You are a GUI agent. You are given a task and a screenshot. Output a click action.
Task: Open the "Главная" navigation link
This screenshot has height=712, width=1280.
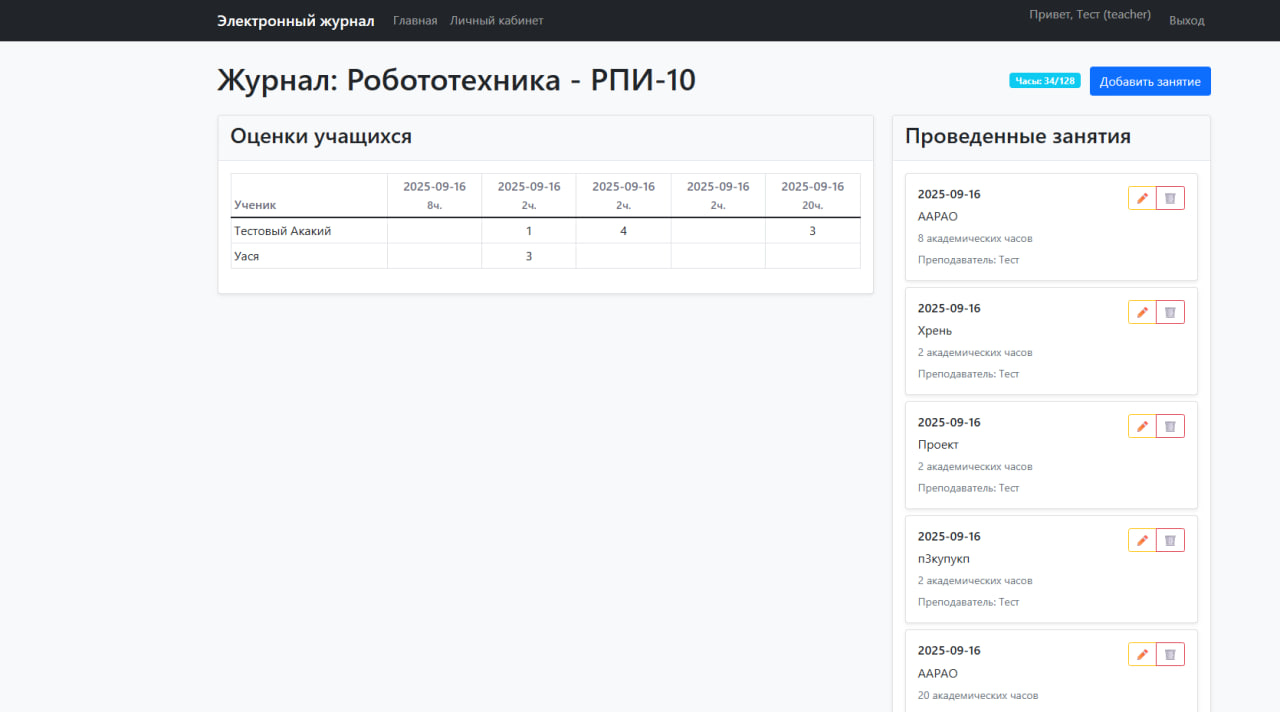click(x=415, y=20)
